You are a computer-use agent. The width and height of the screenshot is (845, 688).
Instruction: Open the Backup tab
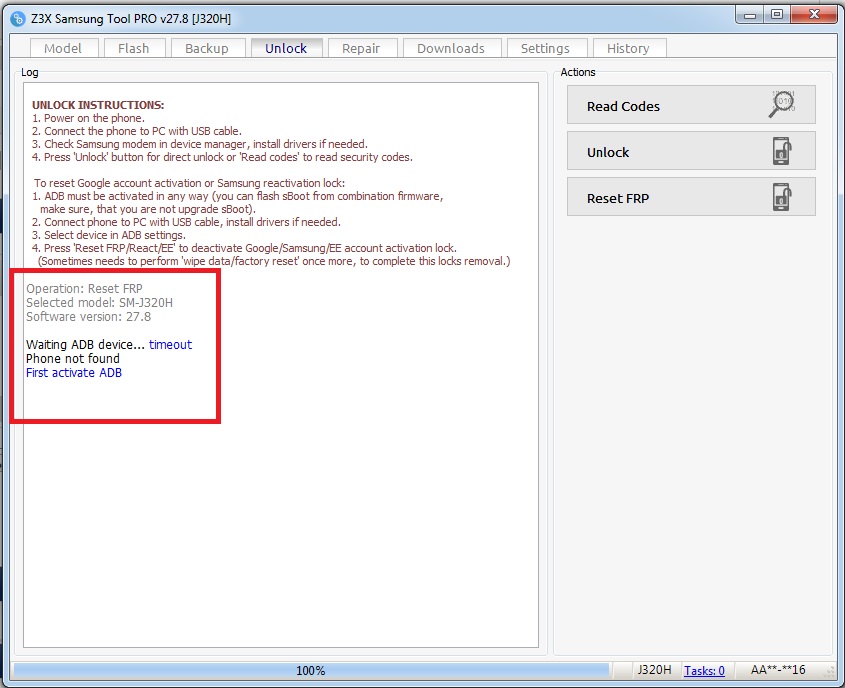pos(207,48)
